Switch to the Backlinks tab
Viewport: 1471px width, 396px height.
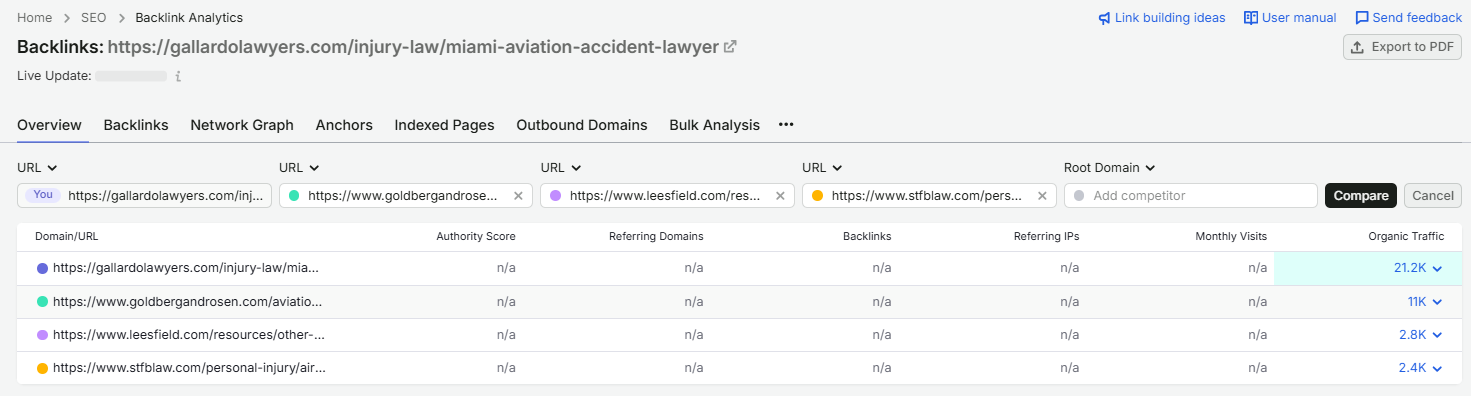136,125
